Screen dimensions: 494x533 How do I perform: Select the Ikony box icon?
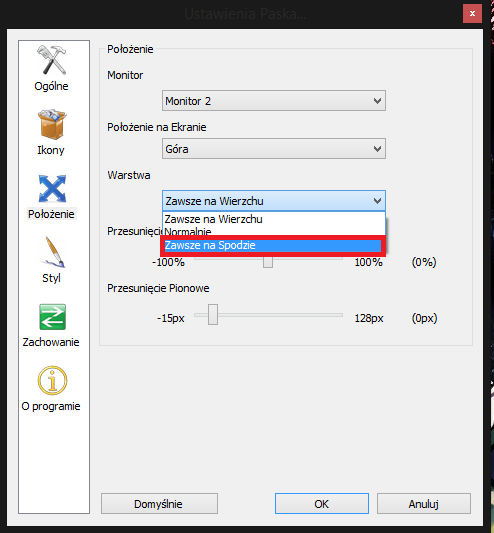[52, 124]
